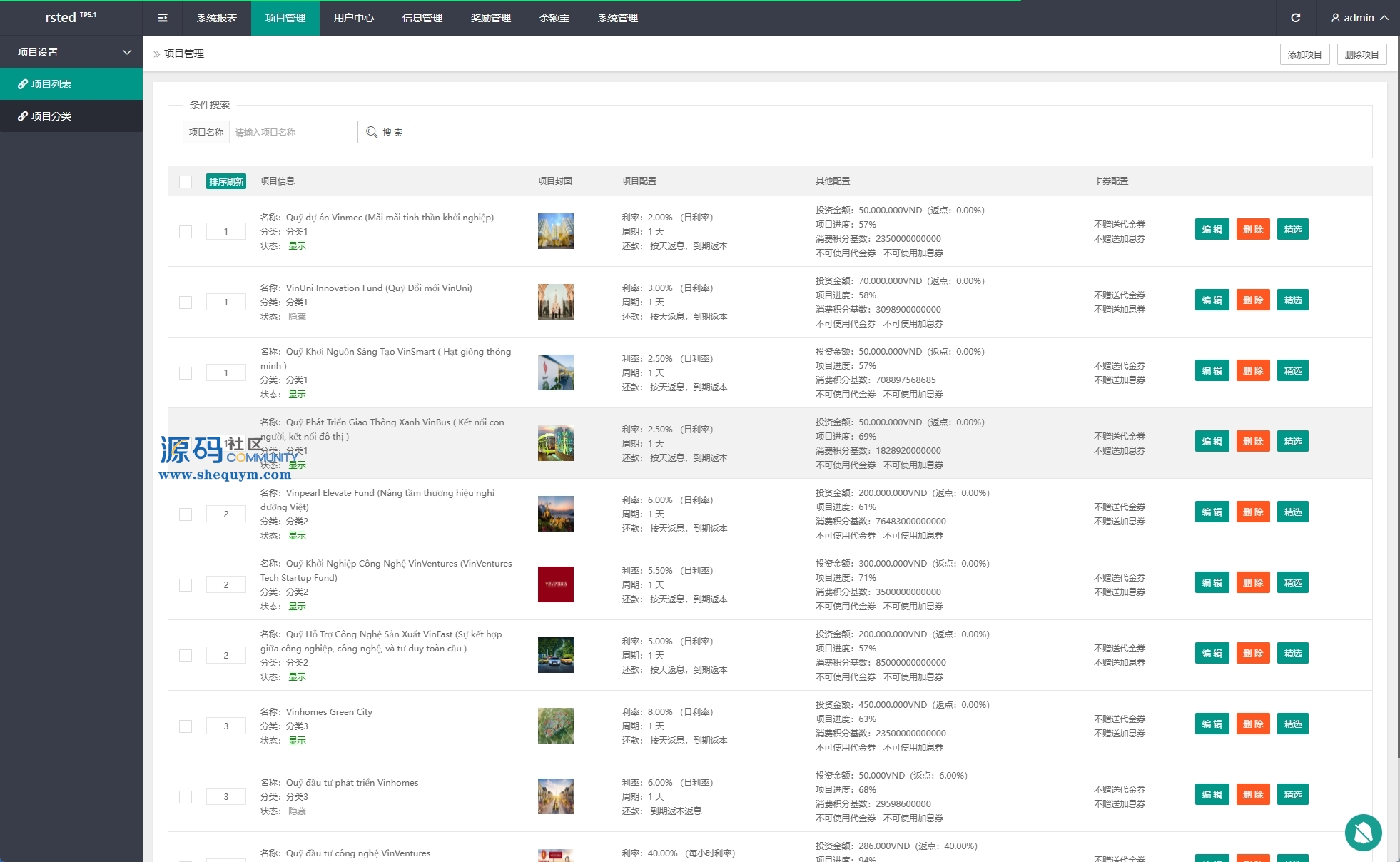Switch to the 用户中心 nav tab
Screen dimensions: 1400x862
click(x=353, y=18)
